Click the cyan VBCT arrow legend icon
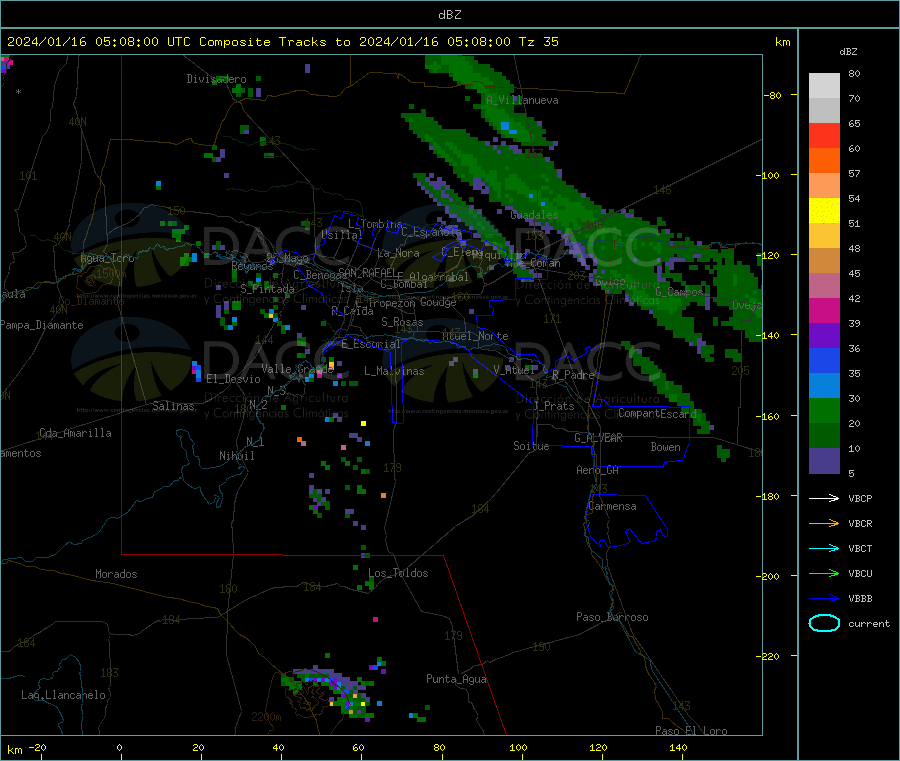This screenshot has height=761, width=900. [x=824, y=548]
